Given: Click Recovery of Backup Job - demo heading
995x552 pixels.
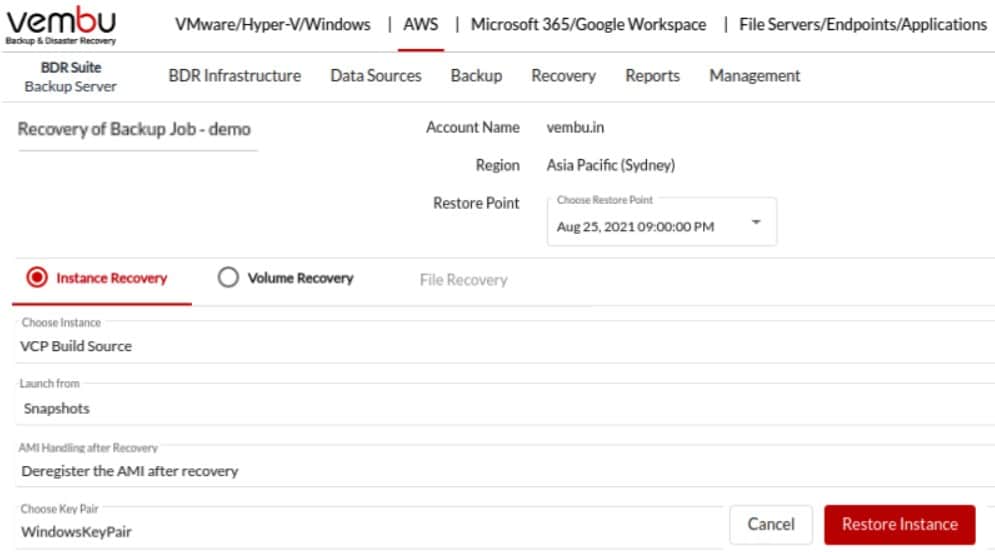Looking at the screenshot, I should [134, 129].
